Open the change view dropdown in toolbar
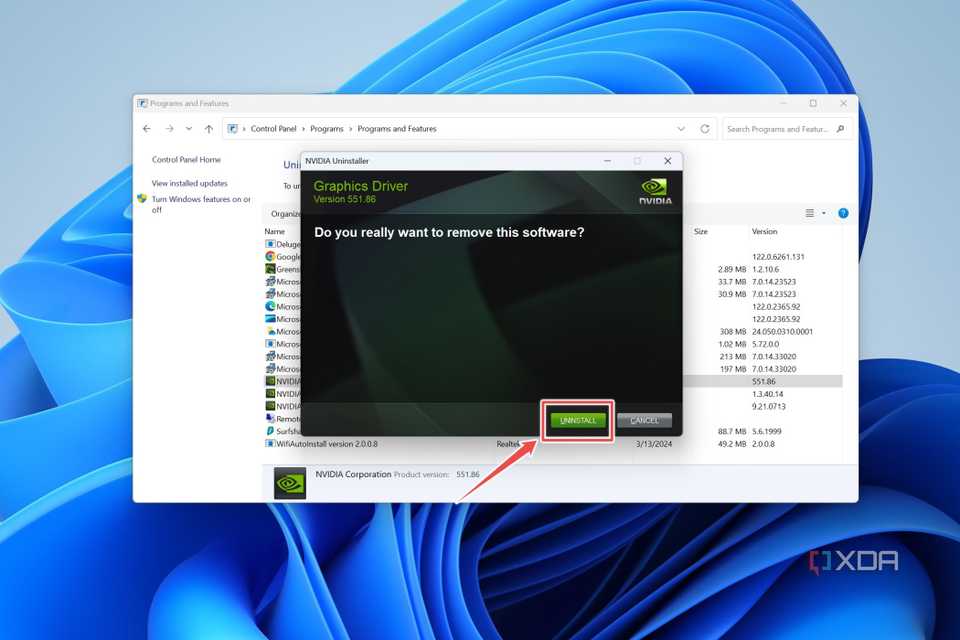Image resolution: width=960 pixels, height=640 pixels. pos(814,213)
